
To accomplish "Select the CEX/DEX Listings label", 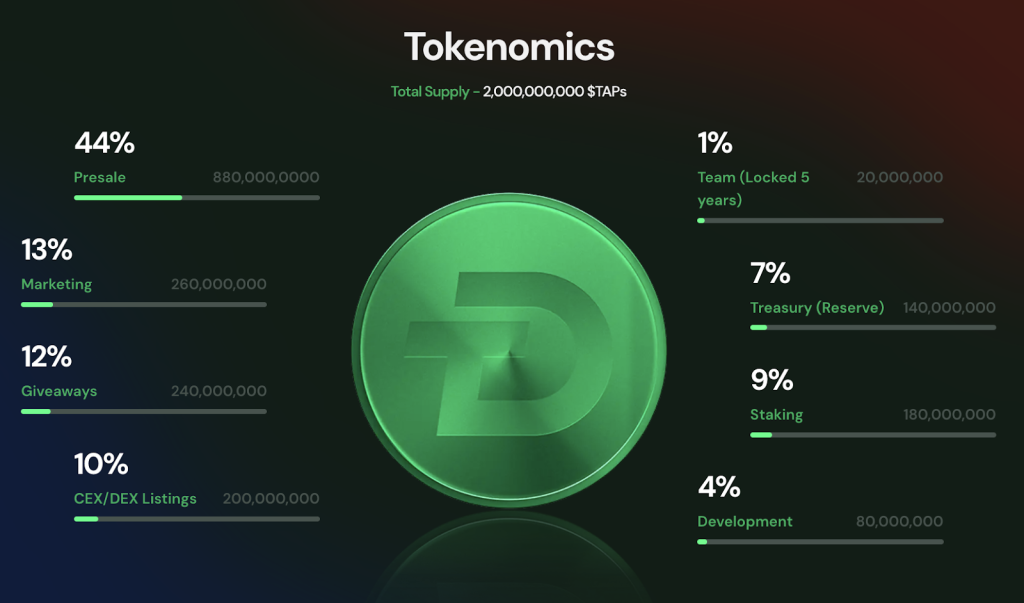I will pyautogui.click(x=135, y=498).
